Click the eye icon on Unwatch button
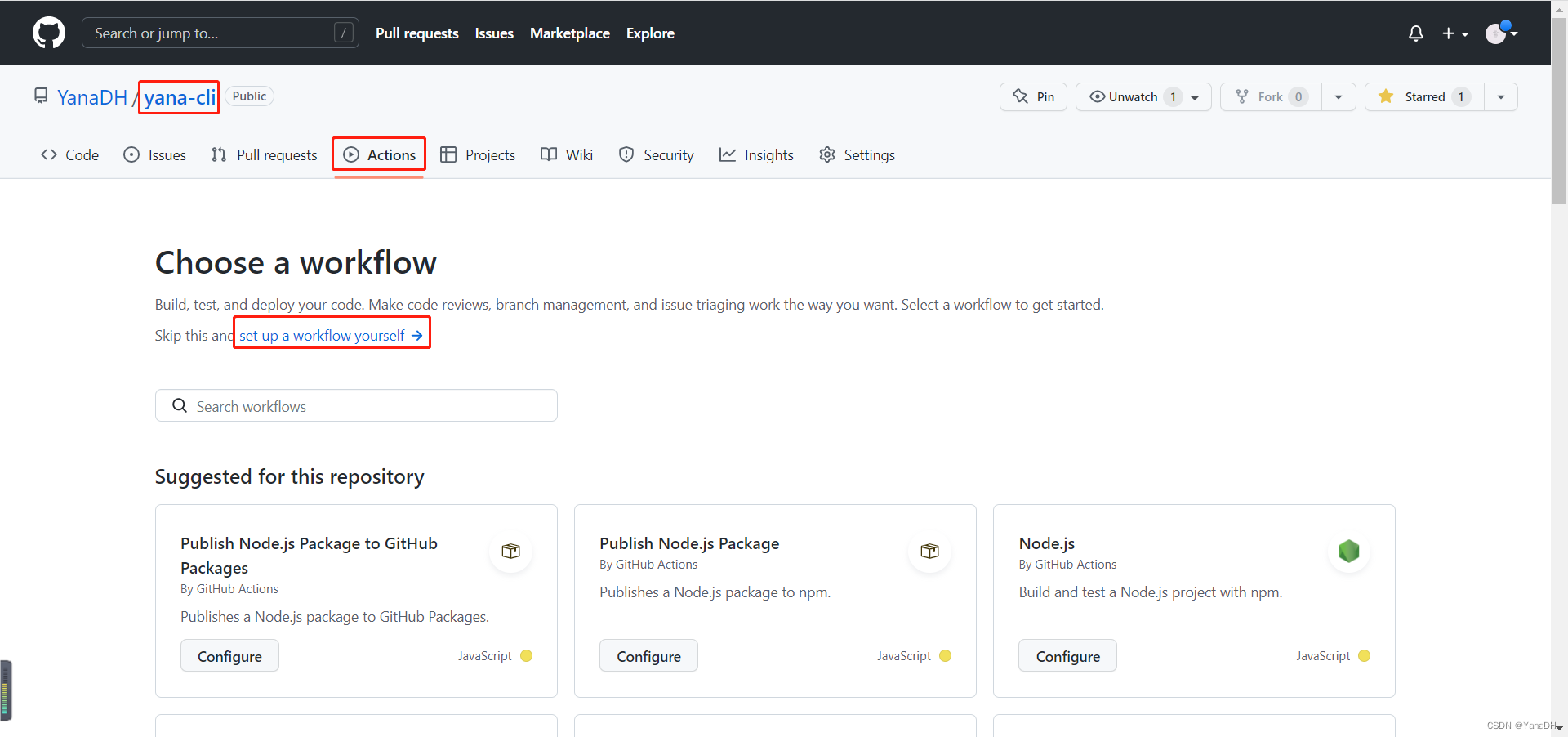The height and width of the screenshot is (737, 1568). click(1098, 96)
